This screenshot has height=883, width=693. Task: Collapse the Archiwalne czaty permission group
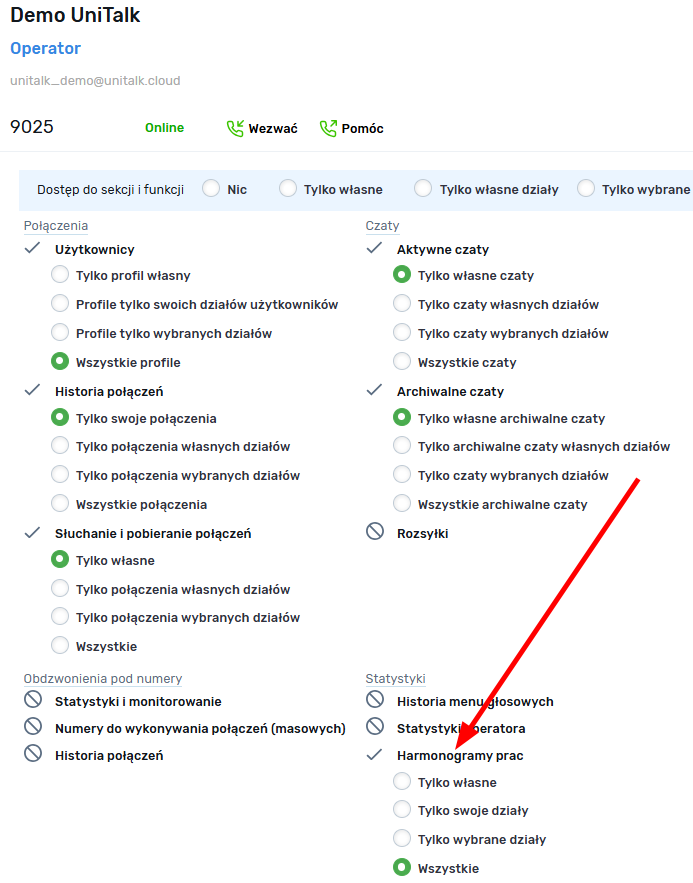[x=375, y=390]
